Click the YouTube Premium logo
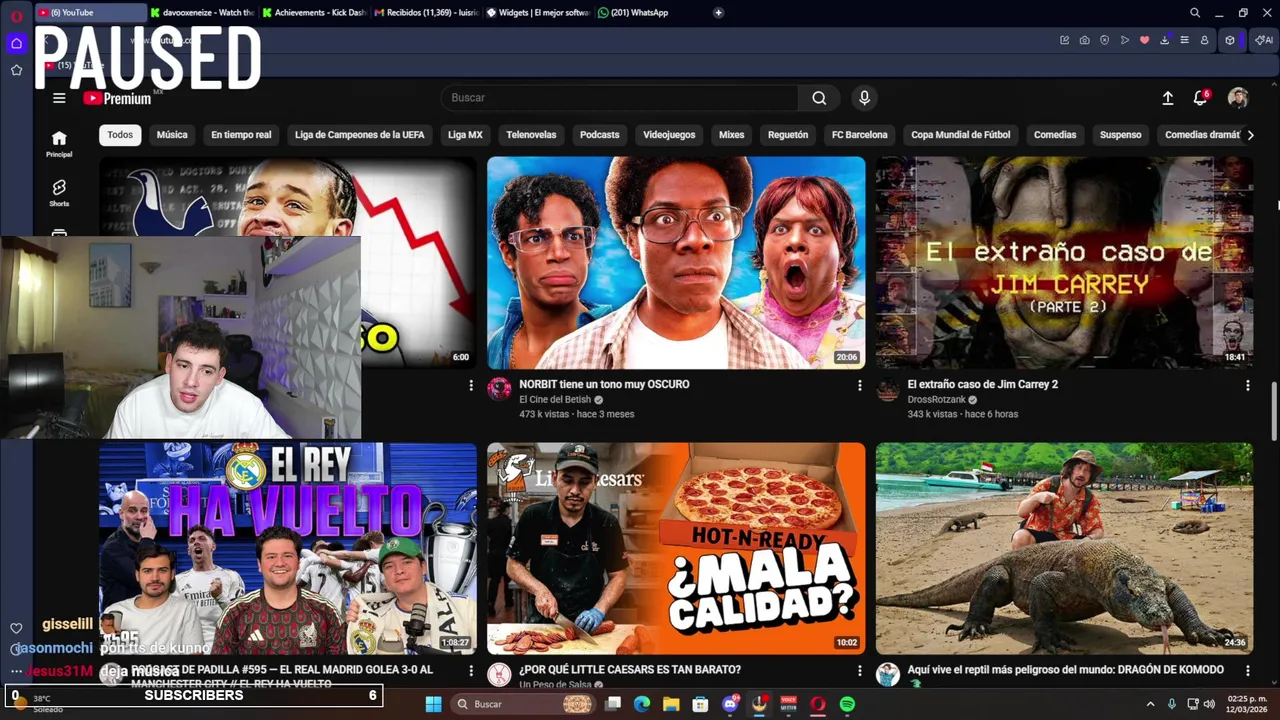Image resolution: width=1280 pixels, height=720 pixels. pos(117,98)
